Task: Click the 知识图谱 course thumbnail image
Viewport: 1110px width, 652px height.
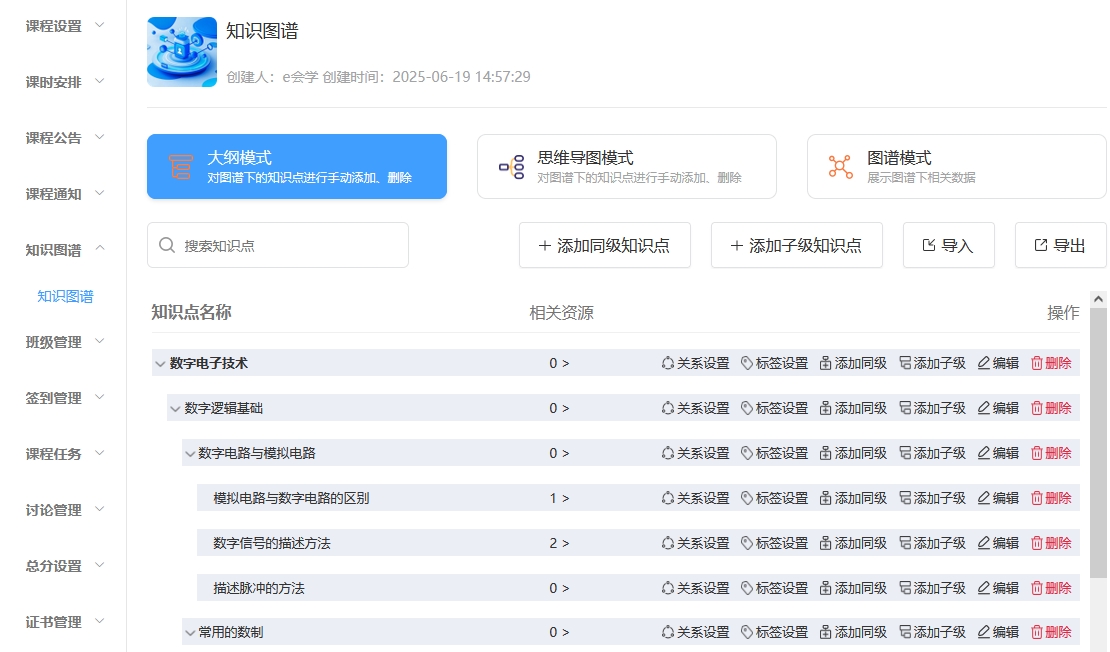Action: click(x=182, y=52)
